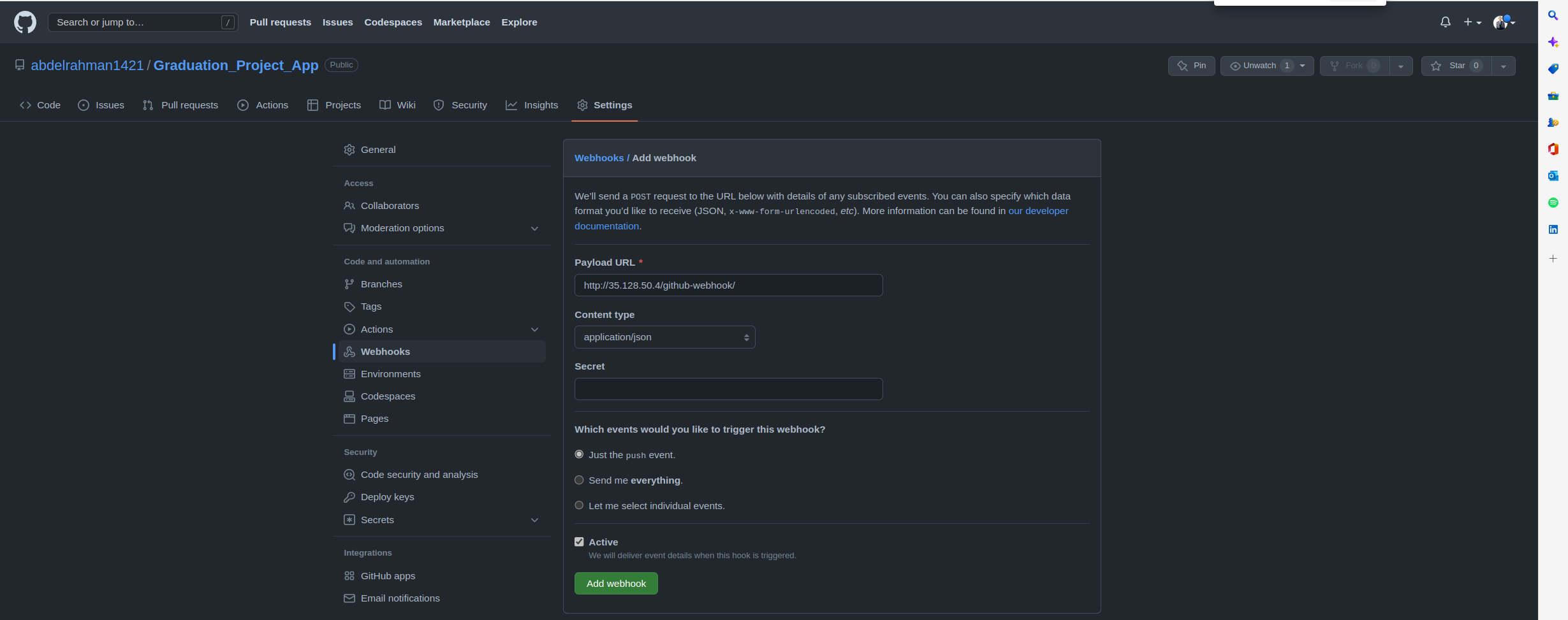Click the Deploy keys key icon
The height and width of the screenshot is (620, 1568).
pos(349,496)
